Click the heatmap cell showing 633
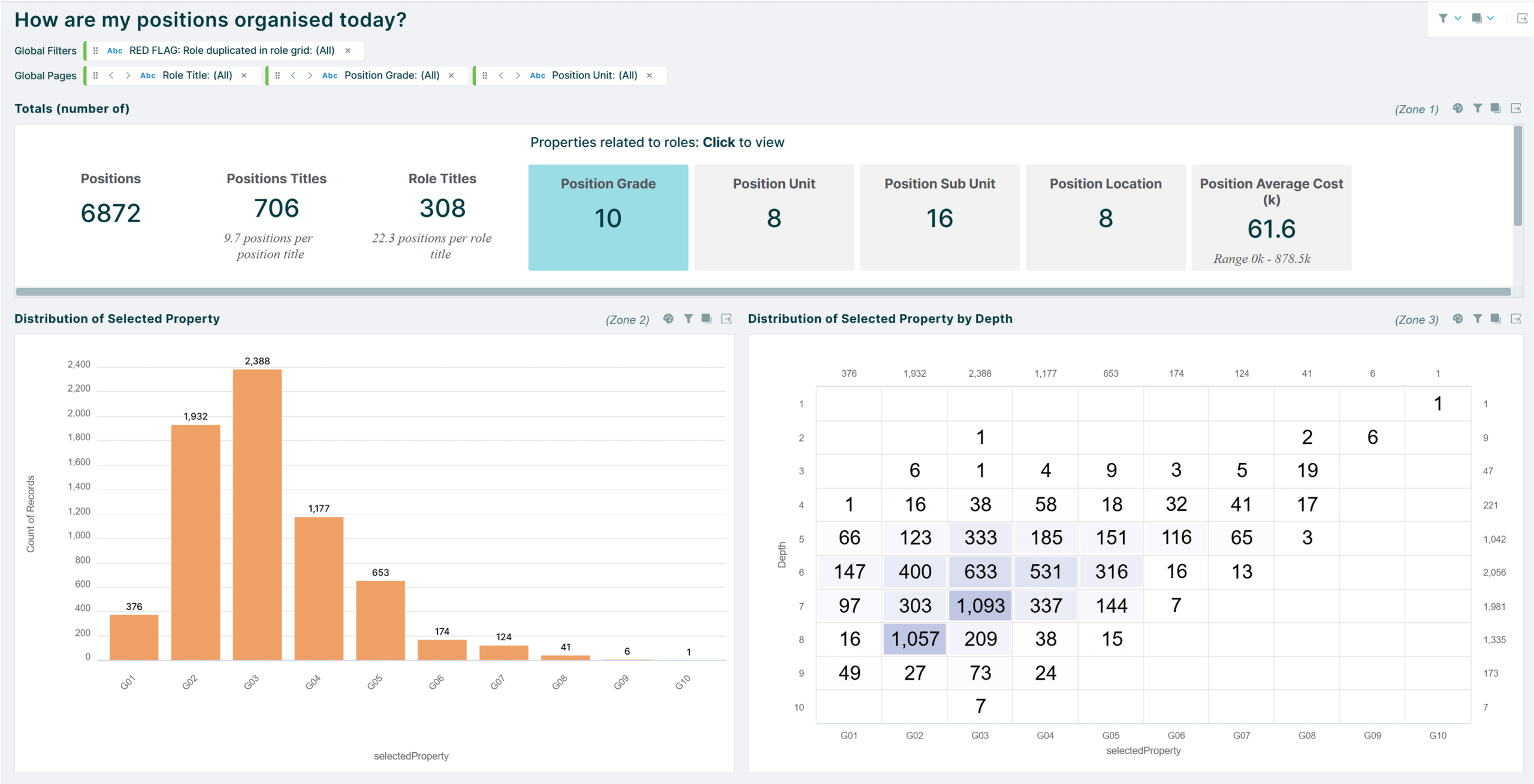The width and height of the screenshot is (1534, 784). click(980, 571)
